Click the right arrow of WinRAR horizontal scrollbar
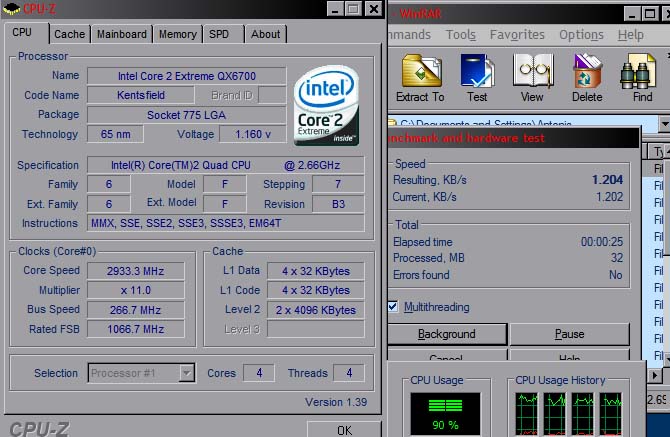This screenshot has height=437, width=670. tap(654, 375)
